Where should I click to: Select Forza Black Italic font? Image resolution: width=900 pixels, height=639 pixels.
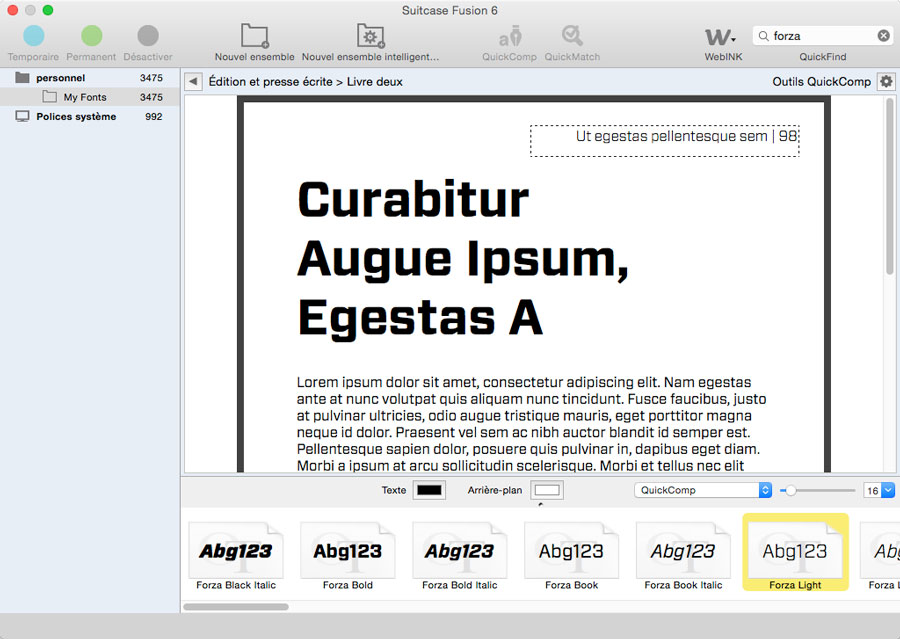point(236,556)
